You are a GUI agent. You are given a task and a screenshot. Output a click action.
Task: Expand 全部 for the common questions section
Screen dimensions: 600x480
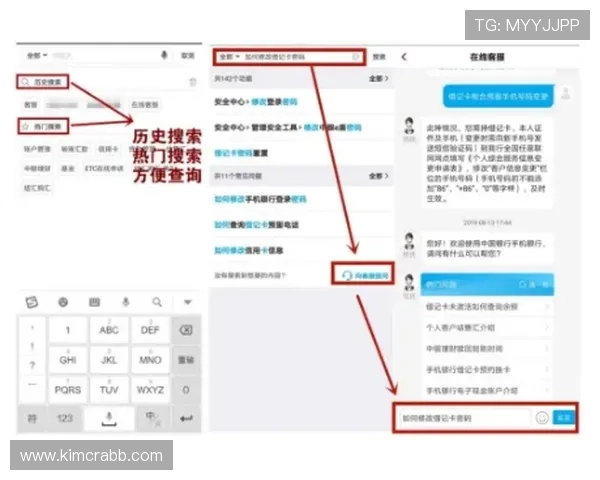[379, 176]
